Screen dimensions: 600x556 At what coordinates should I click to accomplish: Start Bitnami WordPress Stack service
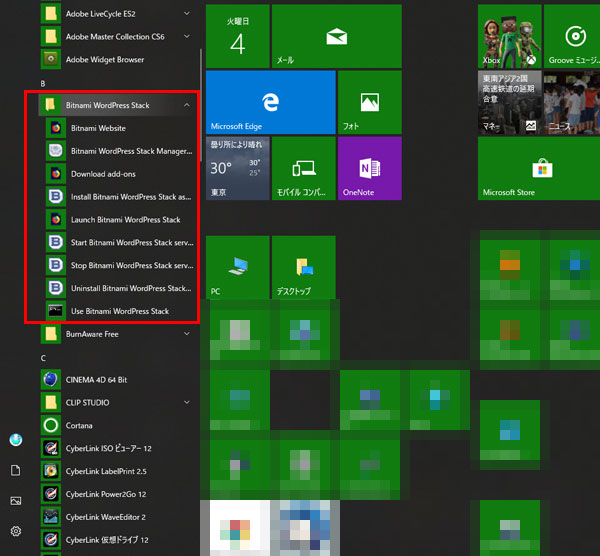coord(119,243)
